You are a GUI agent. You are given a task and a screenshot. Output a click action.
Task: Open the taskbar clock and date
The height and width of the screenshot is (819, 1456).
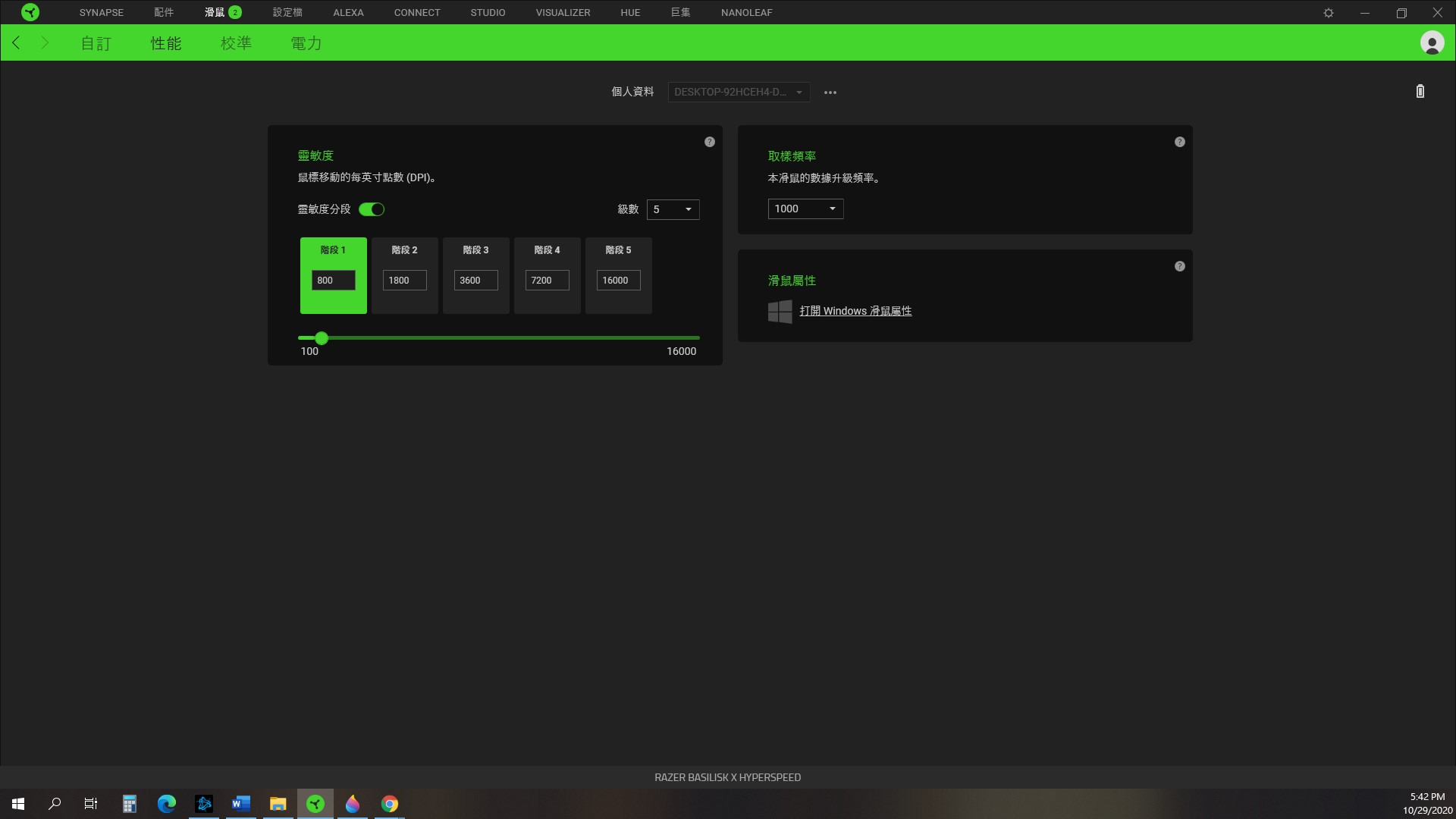[x=1427, y=804]
